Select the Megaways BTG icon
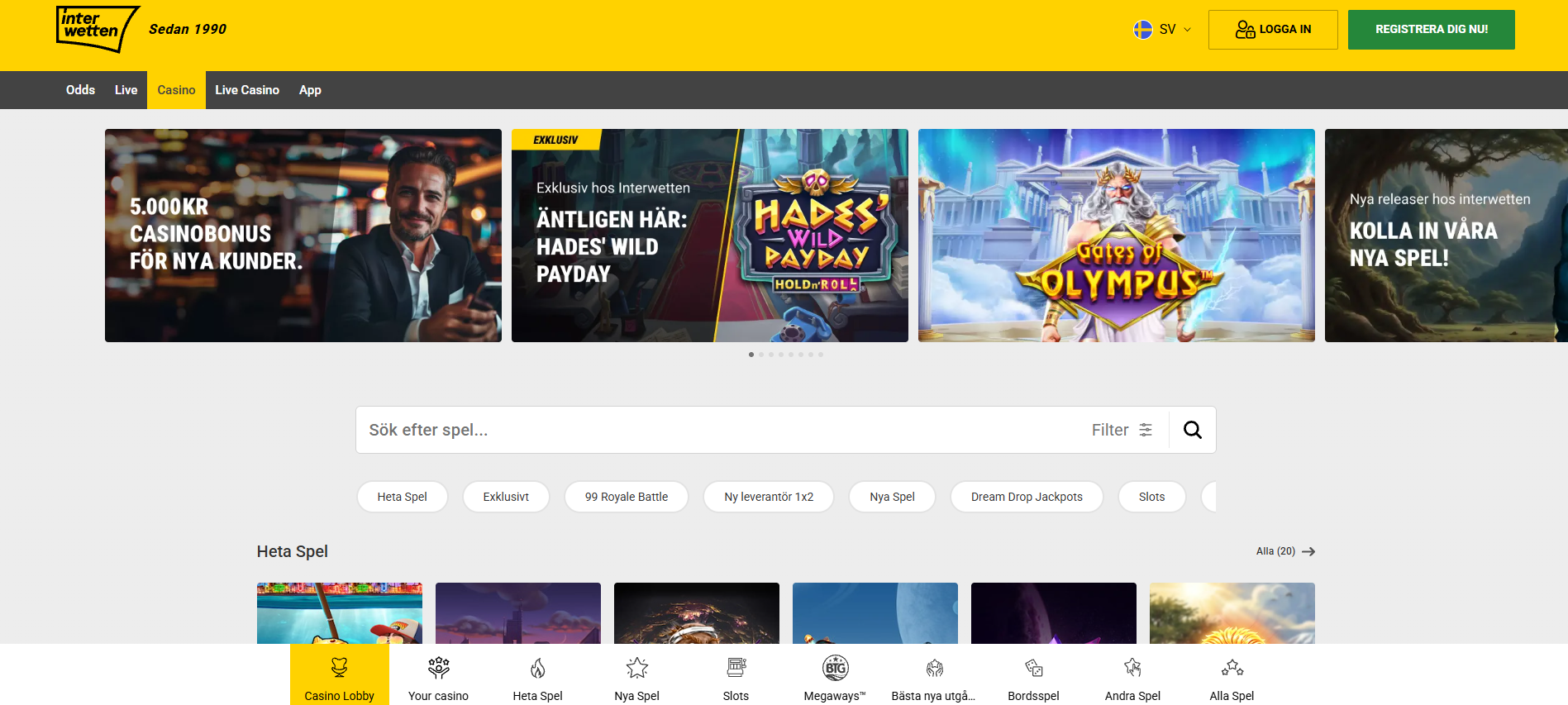The width and height of the screenshot is (1568, 705). [835, 667]
